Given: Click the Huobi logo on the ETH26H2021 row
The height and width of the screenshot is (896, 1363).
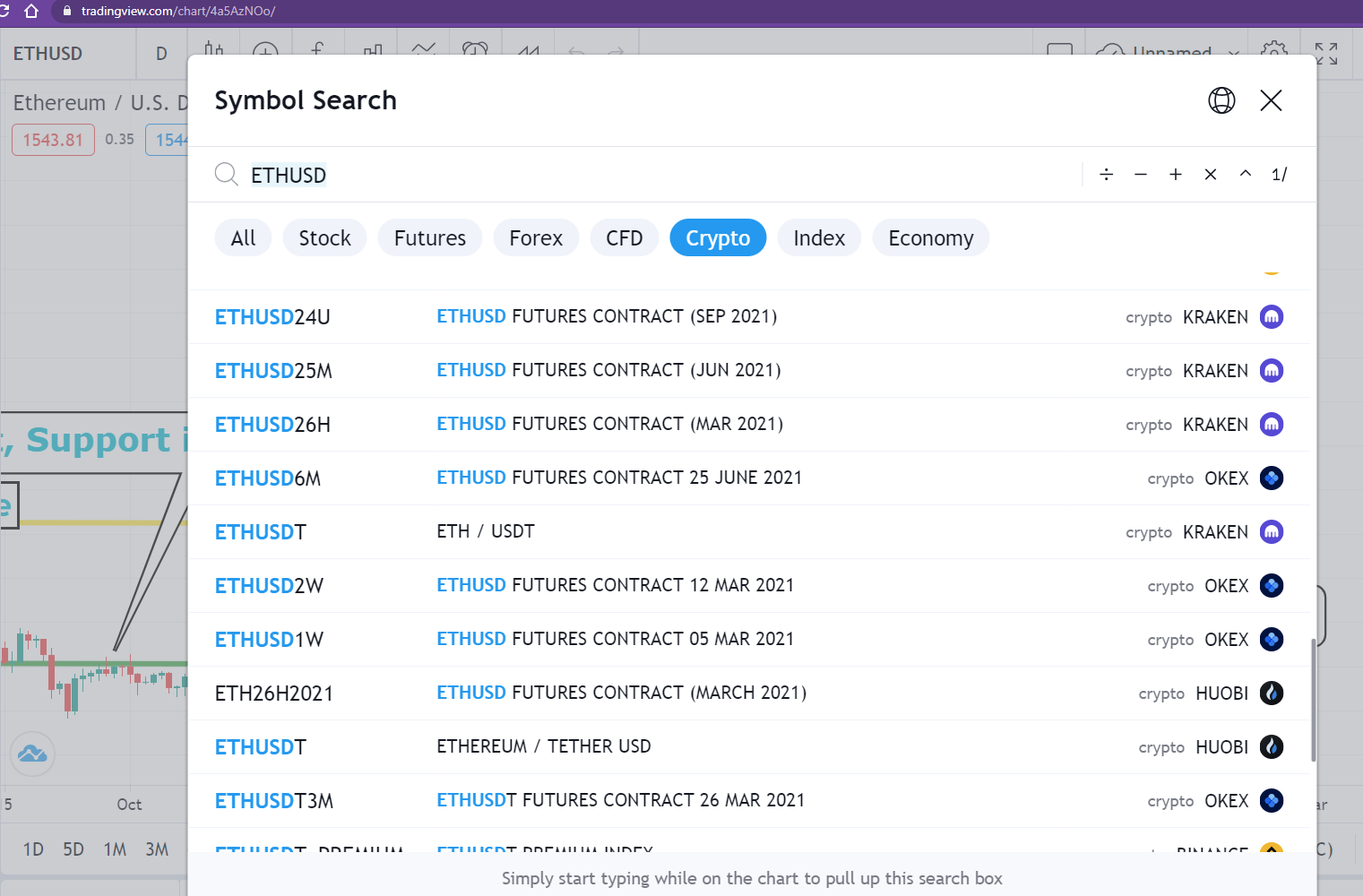Looking at the screenshot, I should point(1272,693).
